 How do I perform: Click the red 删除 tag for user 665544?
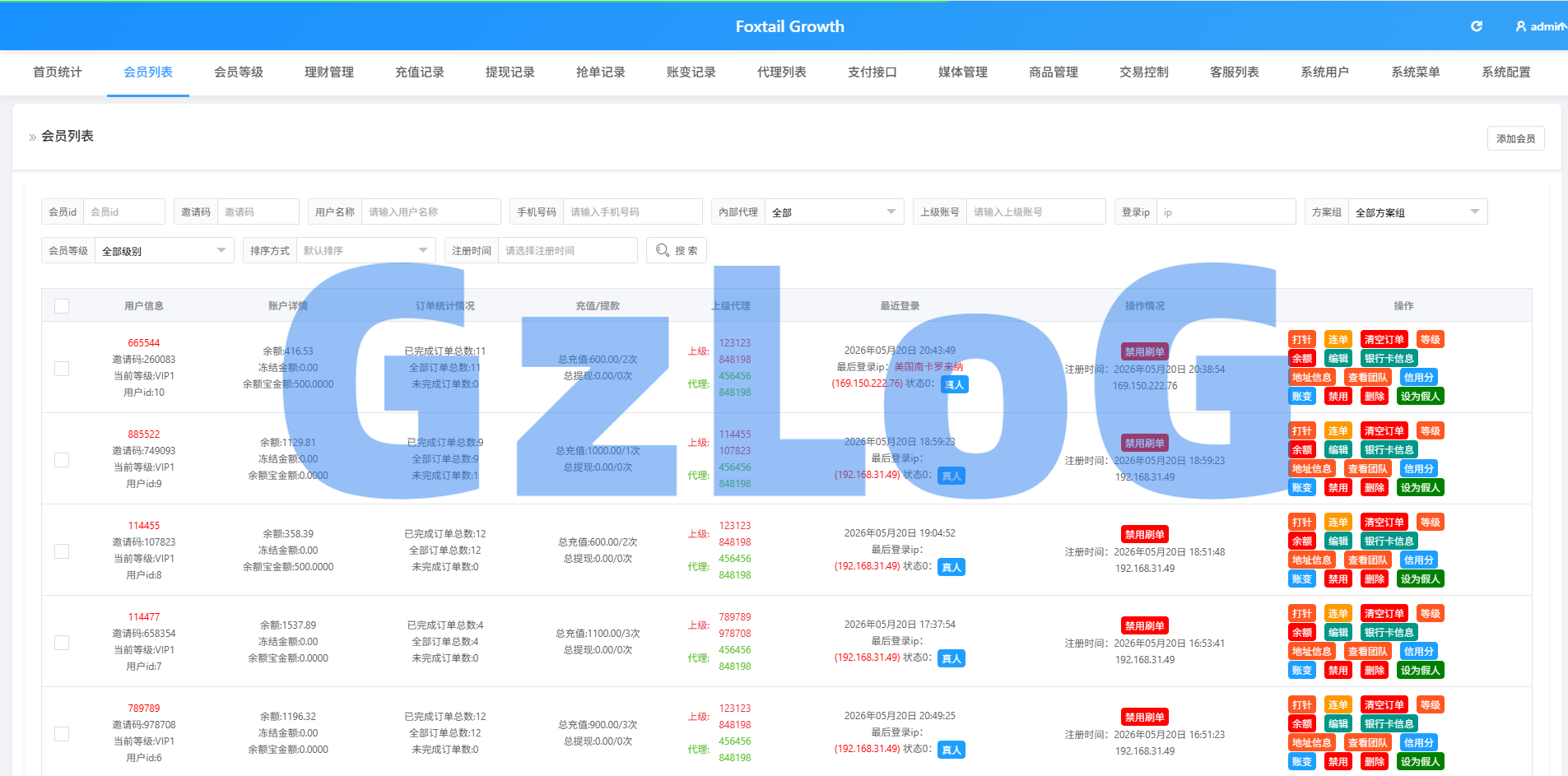coord(1375,397)
